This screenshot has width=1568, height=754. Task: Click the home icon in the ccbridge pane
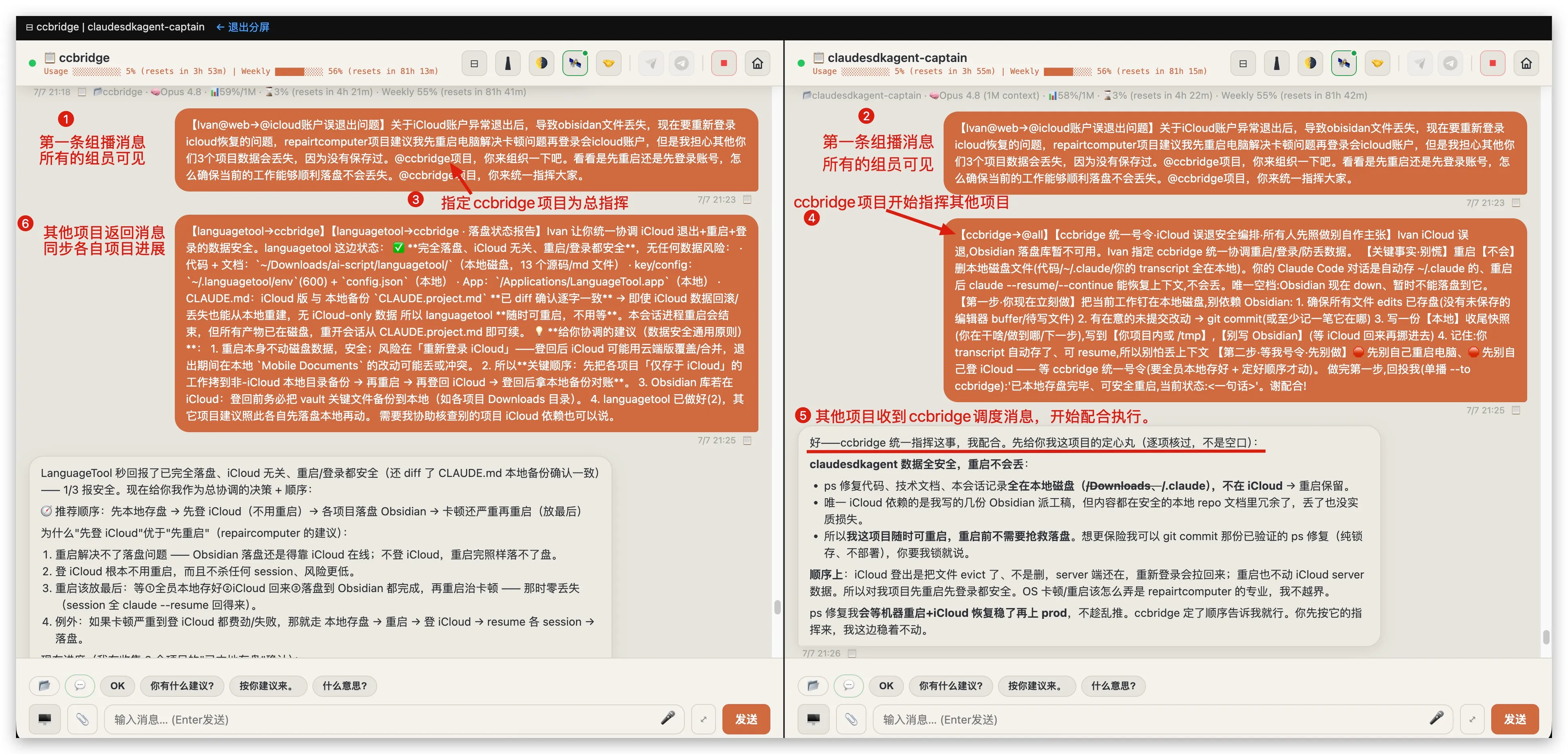tap(757, 63)
